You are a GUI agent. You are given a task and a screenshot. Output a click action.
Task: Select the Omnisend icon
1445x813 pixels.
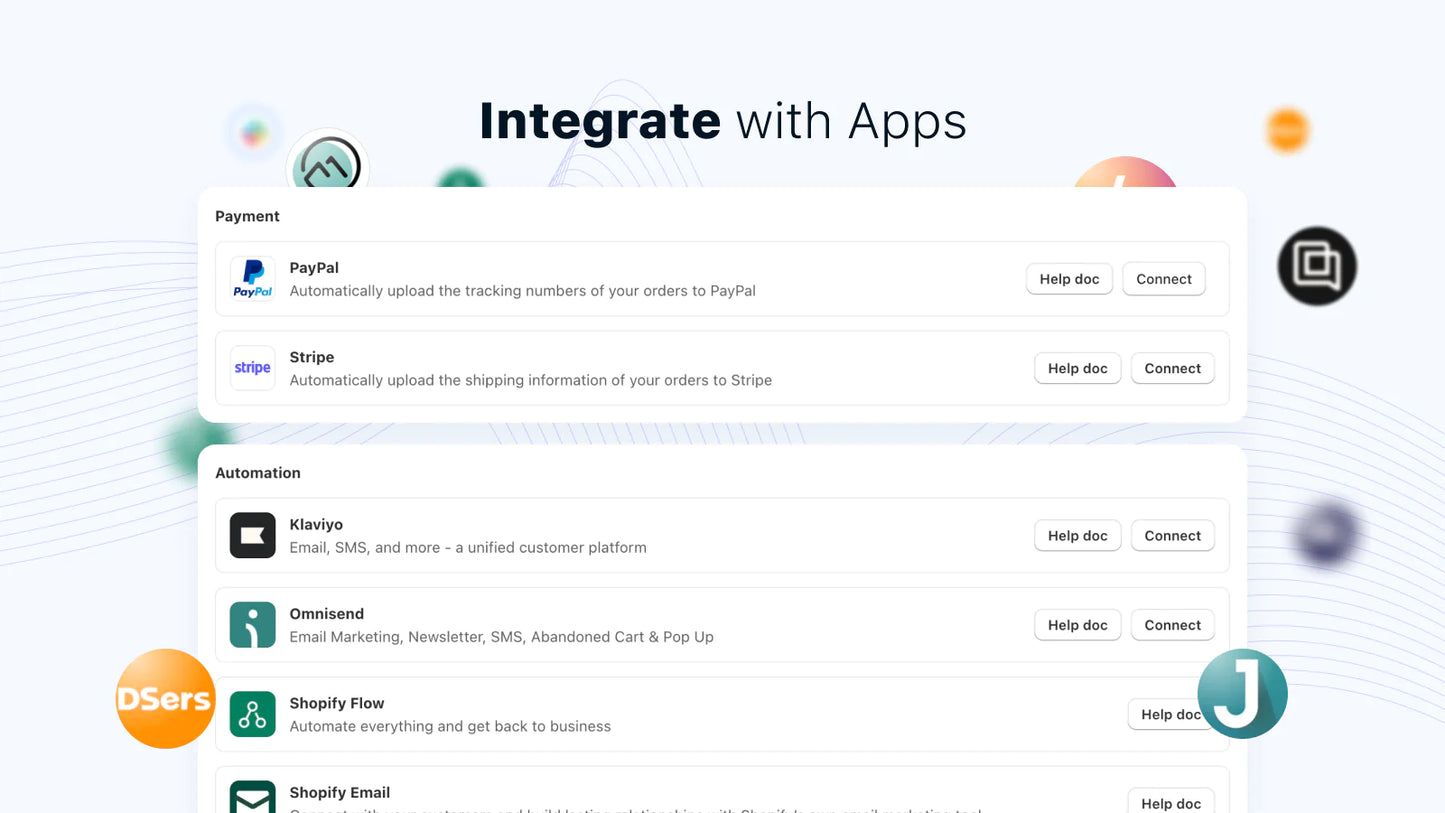(x=252, y=624)
